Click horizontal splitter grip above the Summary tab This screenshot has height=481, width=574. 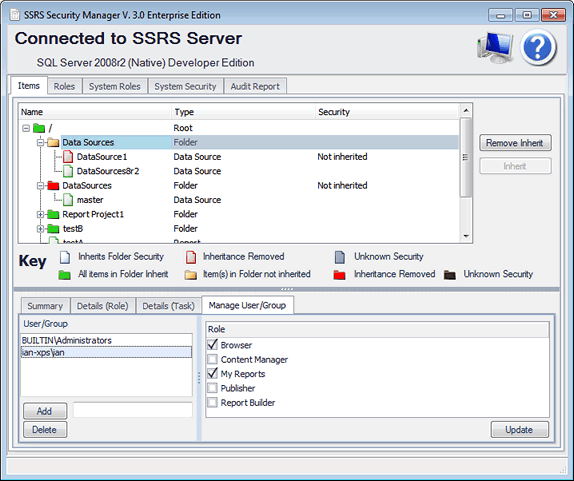[287, 290]
